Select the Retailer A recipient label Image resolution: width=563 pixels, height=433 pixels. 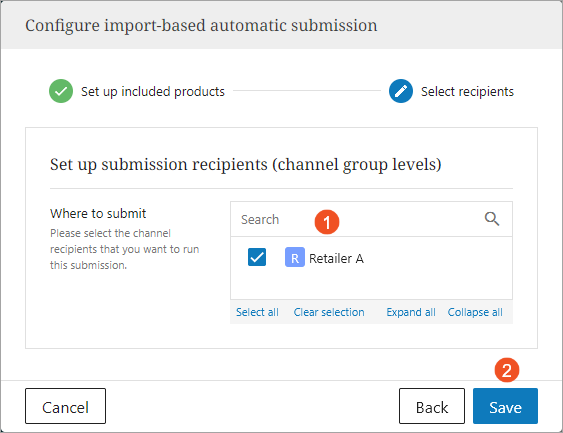(336, 259)
